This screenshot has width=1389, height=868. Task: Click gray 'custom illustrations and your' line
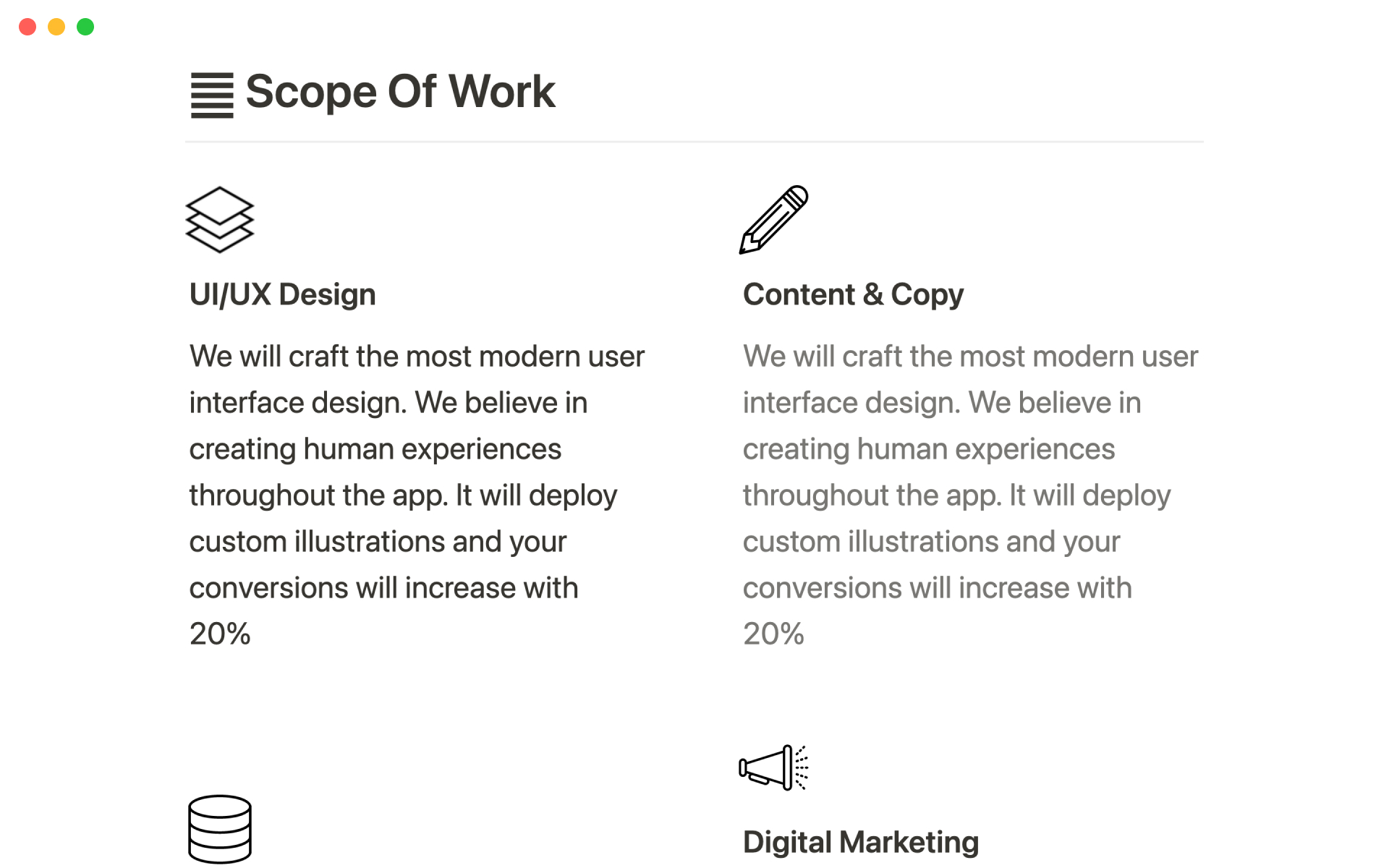[931, 542]
